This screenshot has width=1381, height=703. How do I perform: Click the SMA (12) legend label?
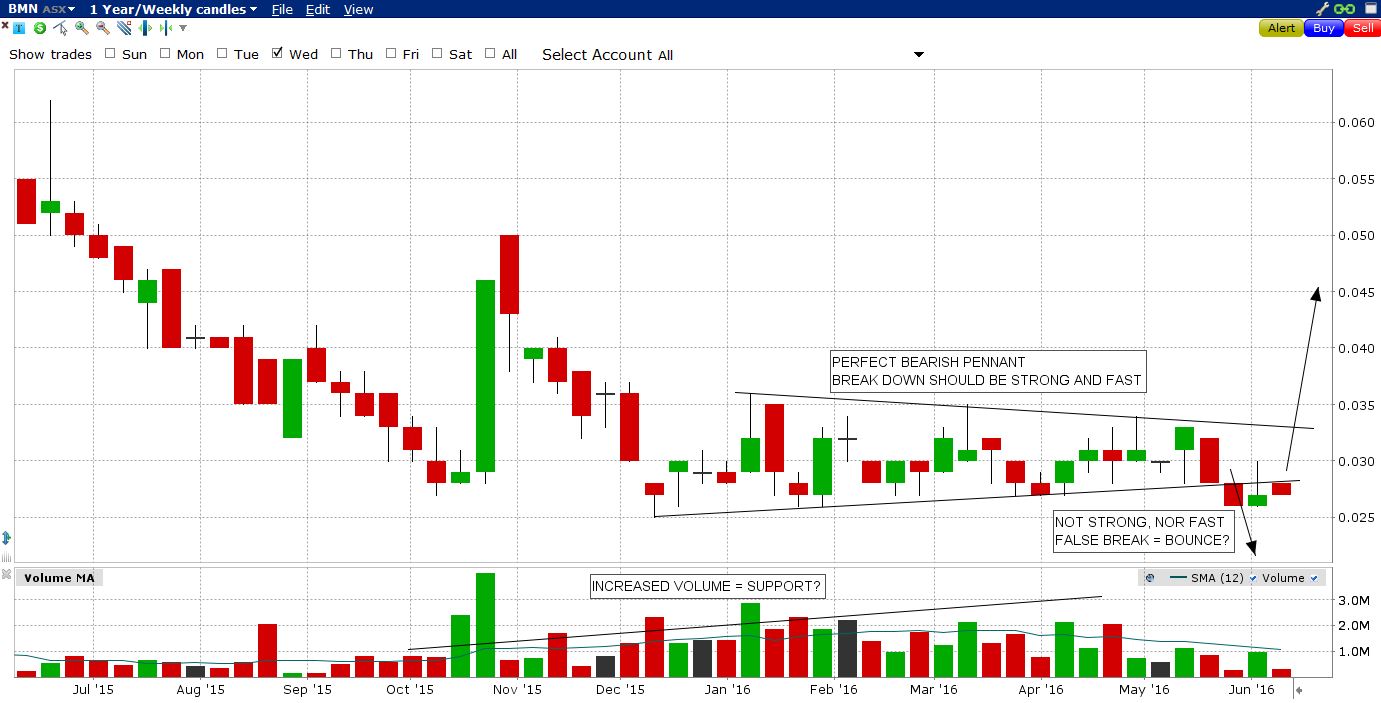coord(1219,578)
